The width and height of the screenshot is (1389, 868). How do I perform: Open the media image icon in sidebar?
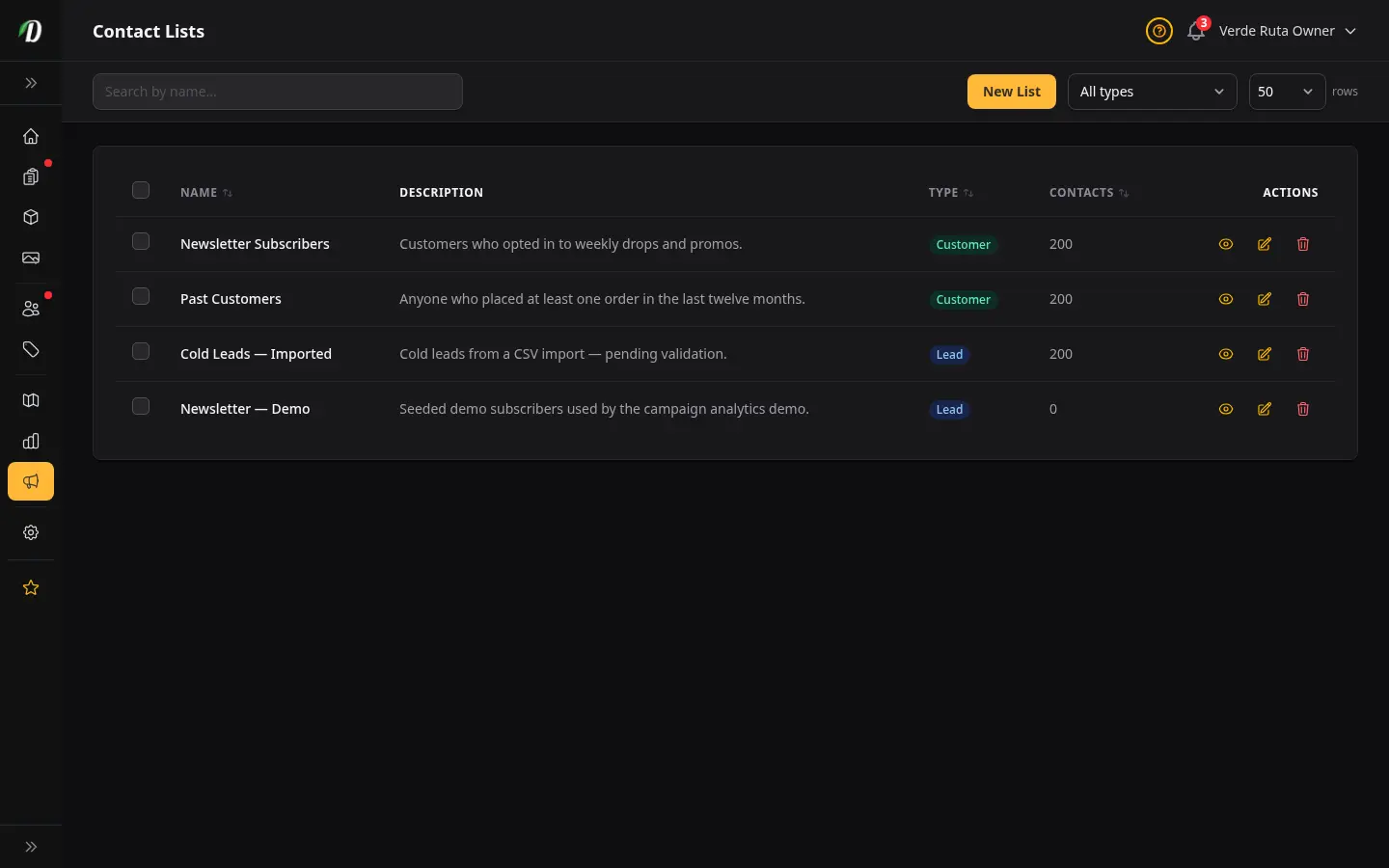pyautogui.click(x=31, y=258)
